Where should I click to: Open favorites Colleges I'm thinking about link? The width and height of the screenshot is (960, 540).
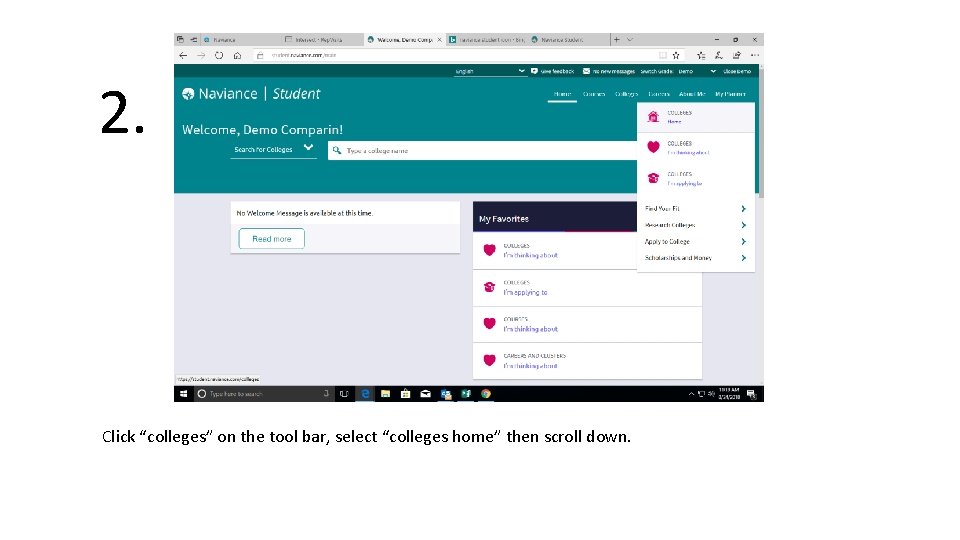(530, 255)
